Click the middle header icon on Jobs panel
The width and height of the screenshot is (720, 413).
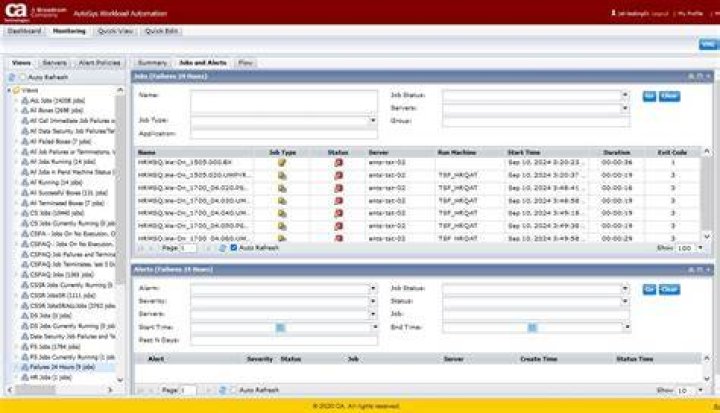[x=700, y=76]
